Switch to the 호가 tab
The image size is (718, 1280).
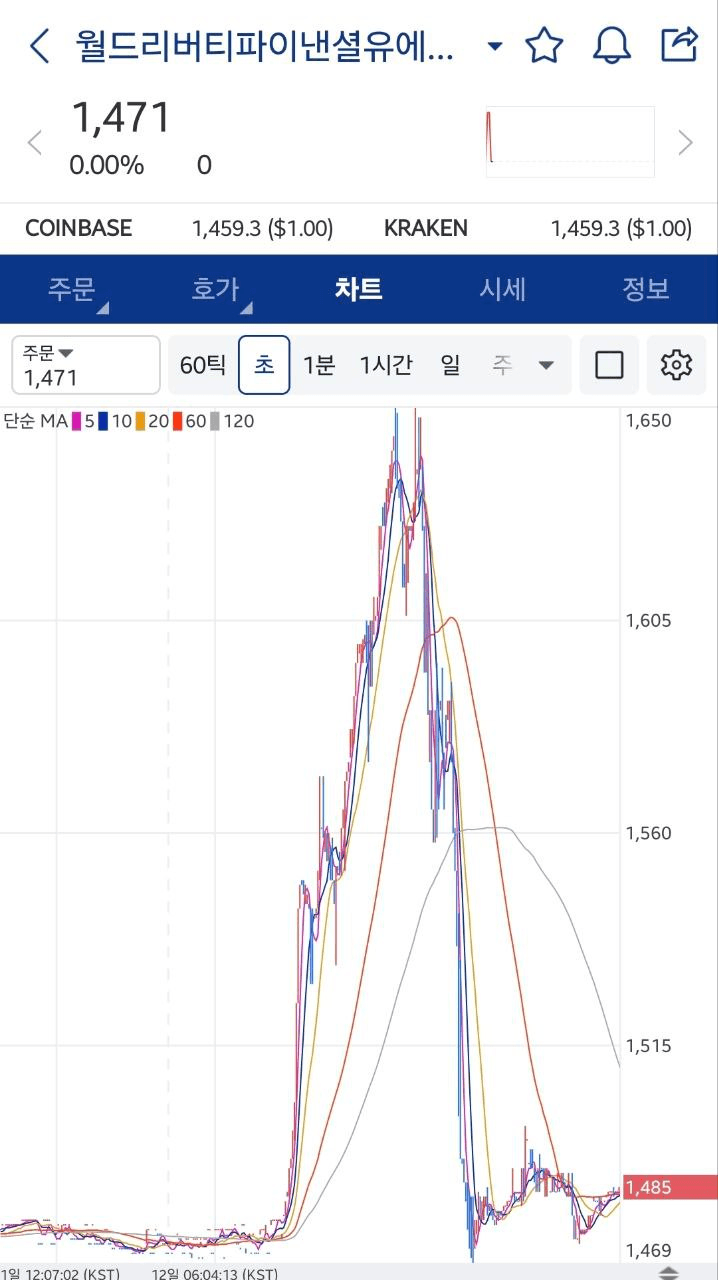[216, 290]
